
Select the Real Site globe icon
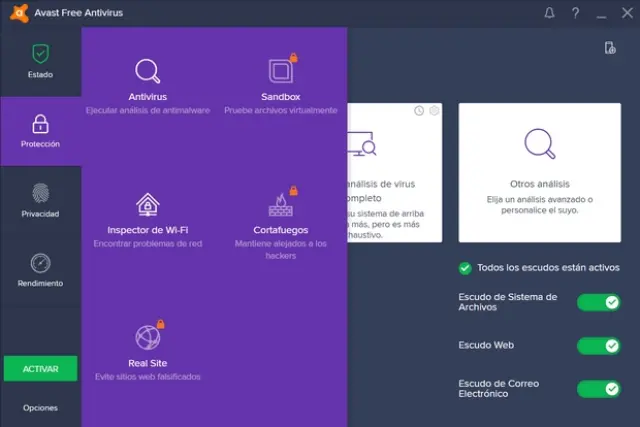pyautogui.click(x=148, y=337)
